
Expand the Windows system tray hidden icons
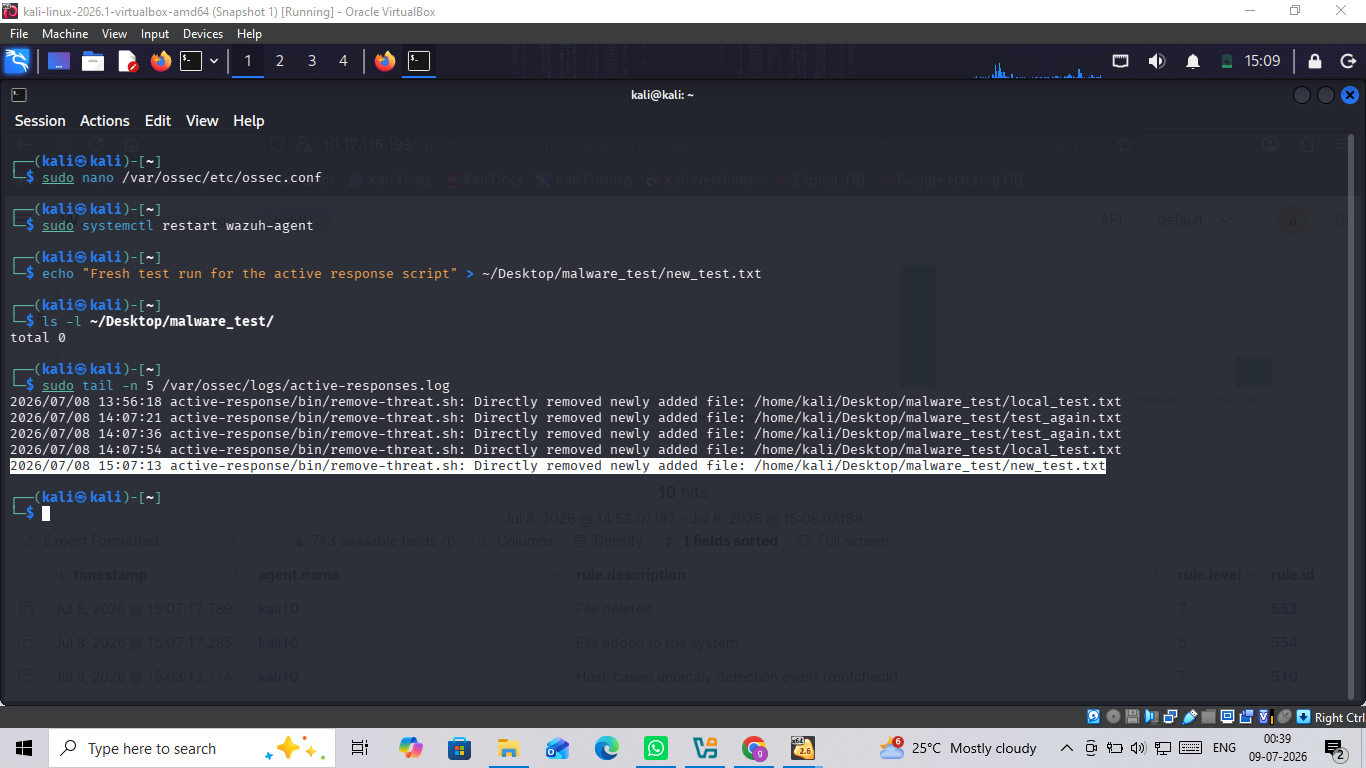(1066, 748)
